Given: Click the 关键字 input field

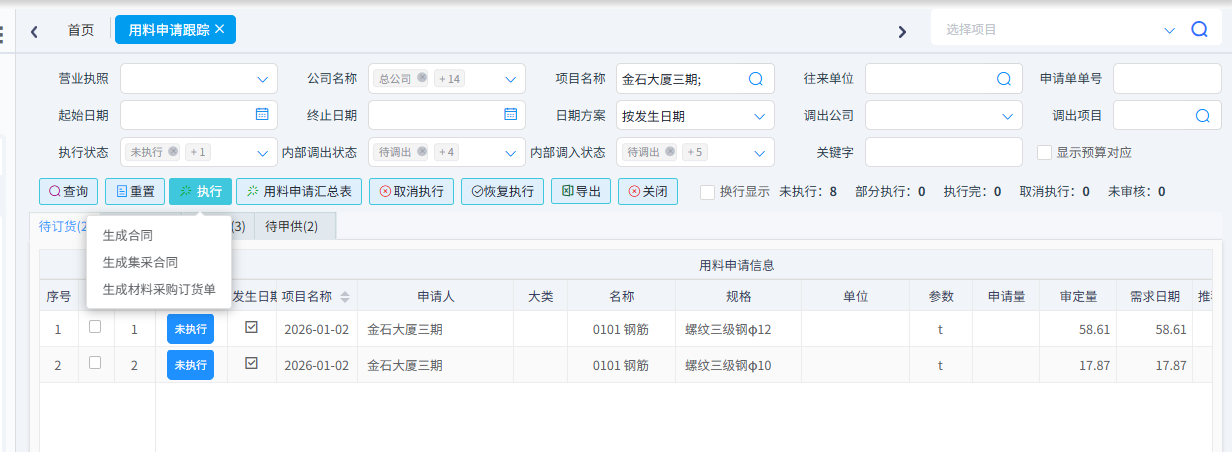Looking at the screenshot, I should (943, 152).
